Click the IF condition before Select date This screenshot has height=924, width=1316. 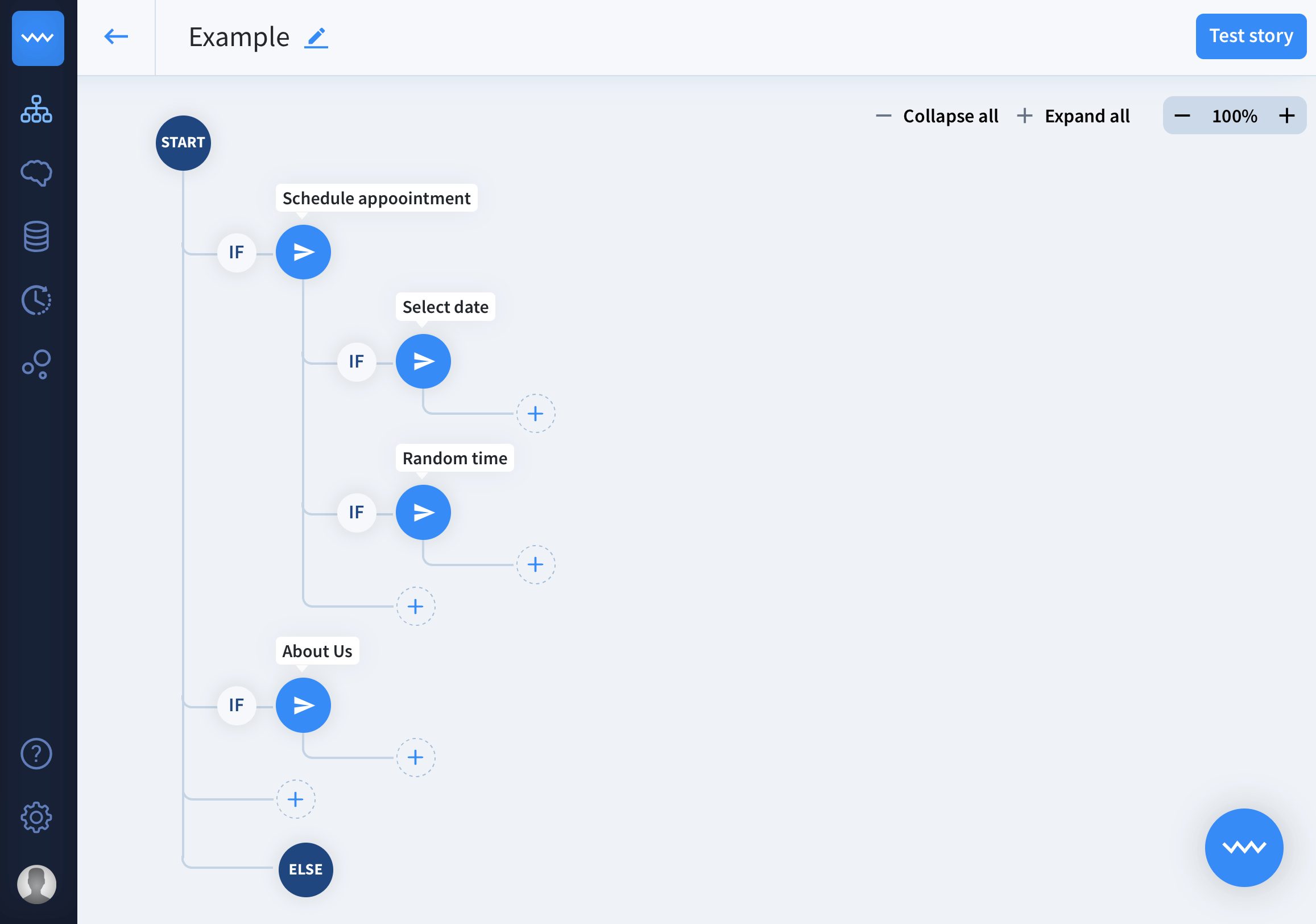pyautogui.click(x=357, y=361)
